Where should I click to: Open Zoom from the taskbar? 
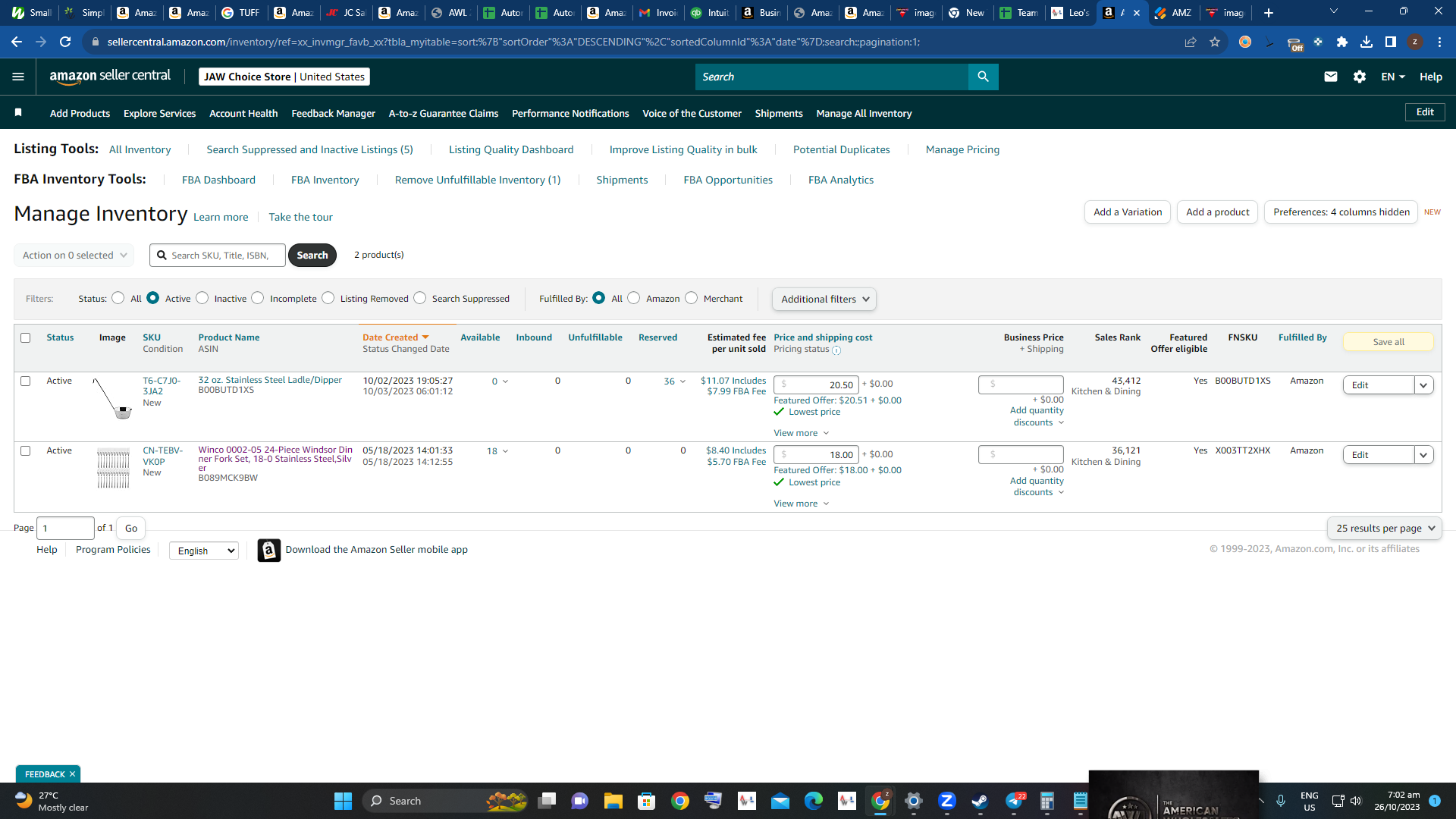pyautogui.click(x=946, y=801)
